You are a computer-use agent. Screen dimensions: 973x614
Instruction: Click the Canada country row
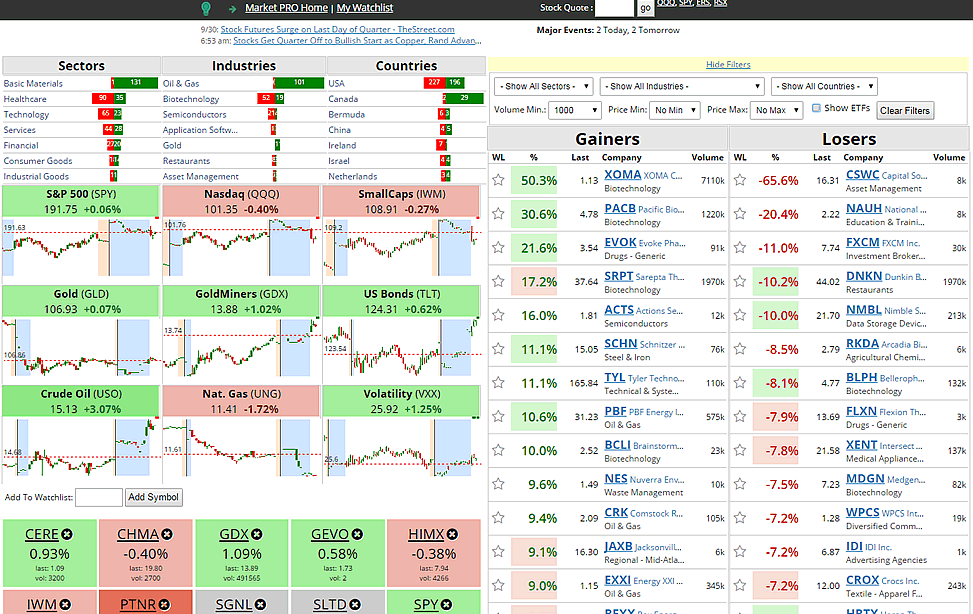[x=406, y=99]
